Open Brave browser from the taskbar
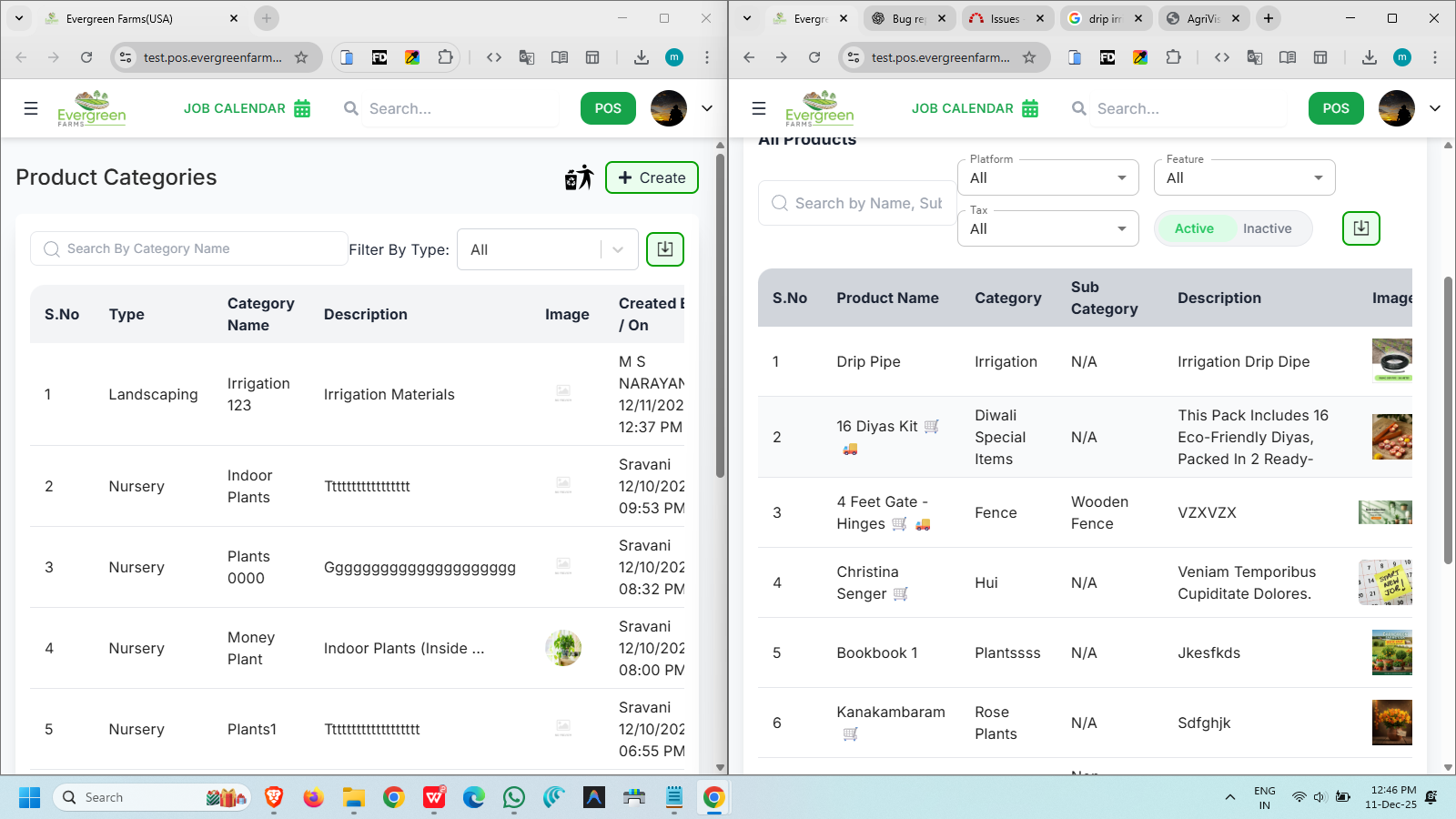This screenshot has height=819, width=1456. (274, 798)
